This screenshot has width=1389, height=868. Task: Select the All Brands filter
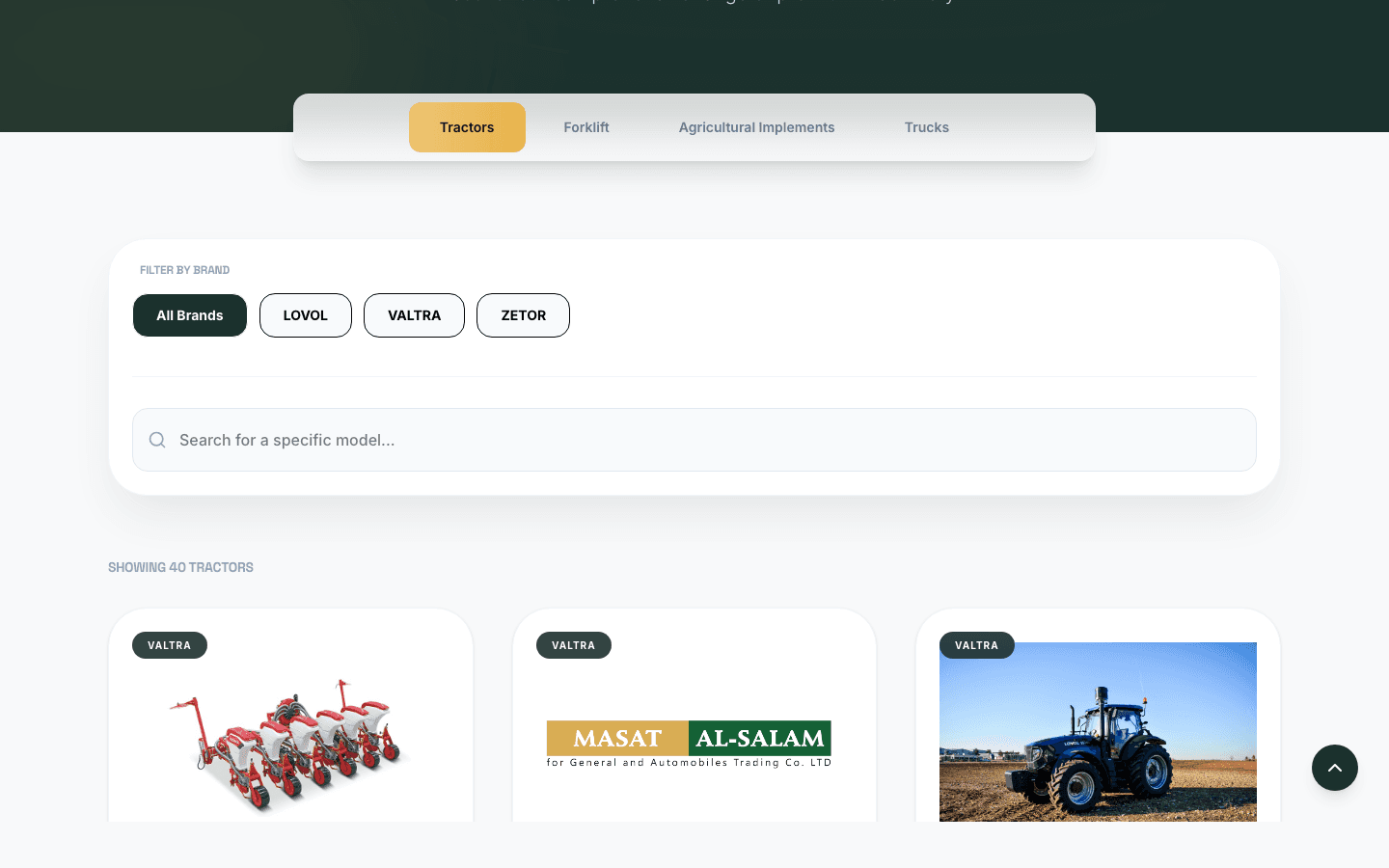[190, 315]
